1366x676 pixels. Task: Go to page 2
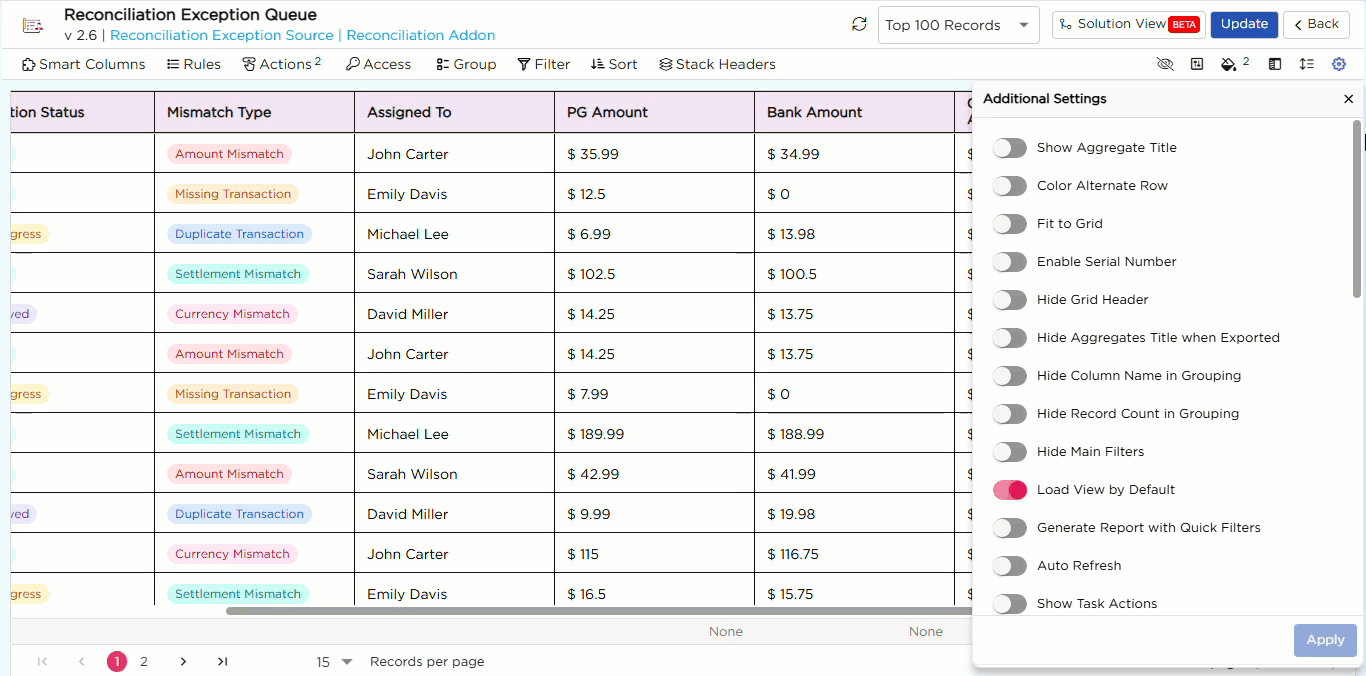tap(144, 661)
